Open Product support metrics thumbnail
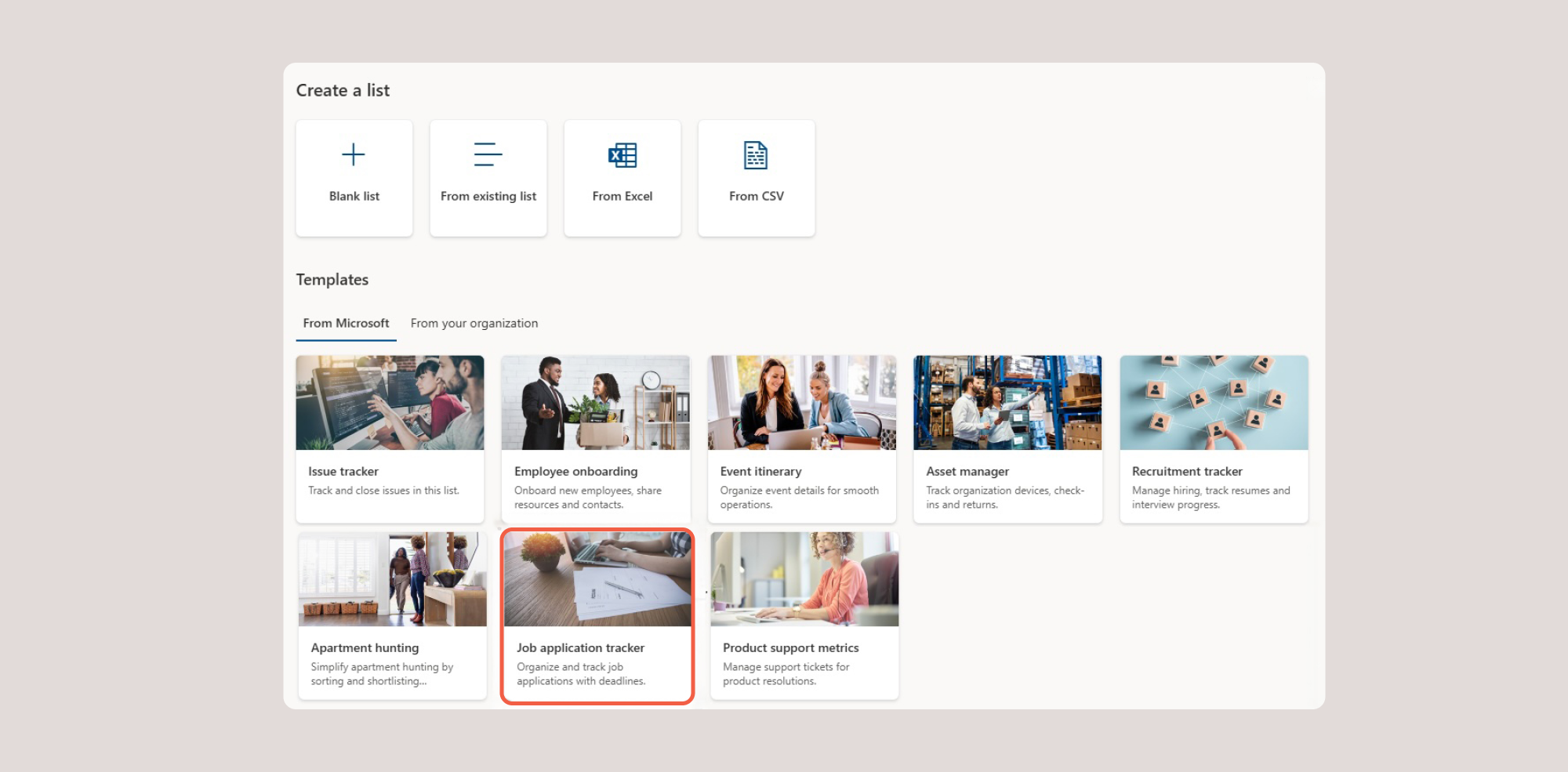This screenshot has height=772, width=1568. 804,579
